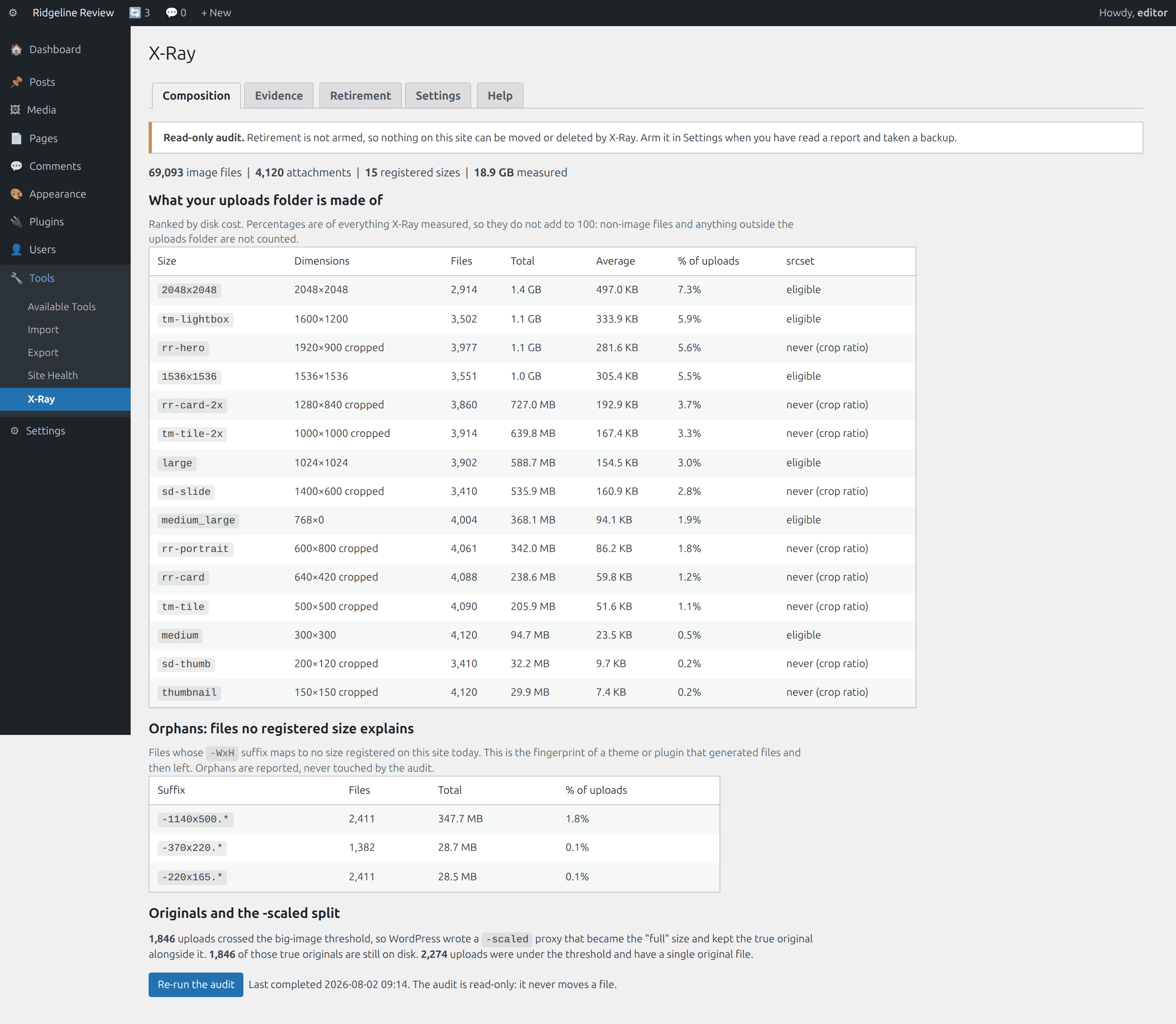1176x1024 pixels.
Task: Click the srcset column header
Action: (800, 261)
